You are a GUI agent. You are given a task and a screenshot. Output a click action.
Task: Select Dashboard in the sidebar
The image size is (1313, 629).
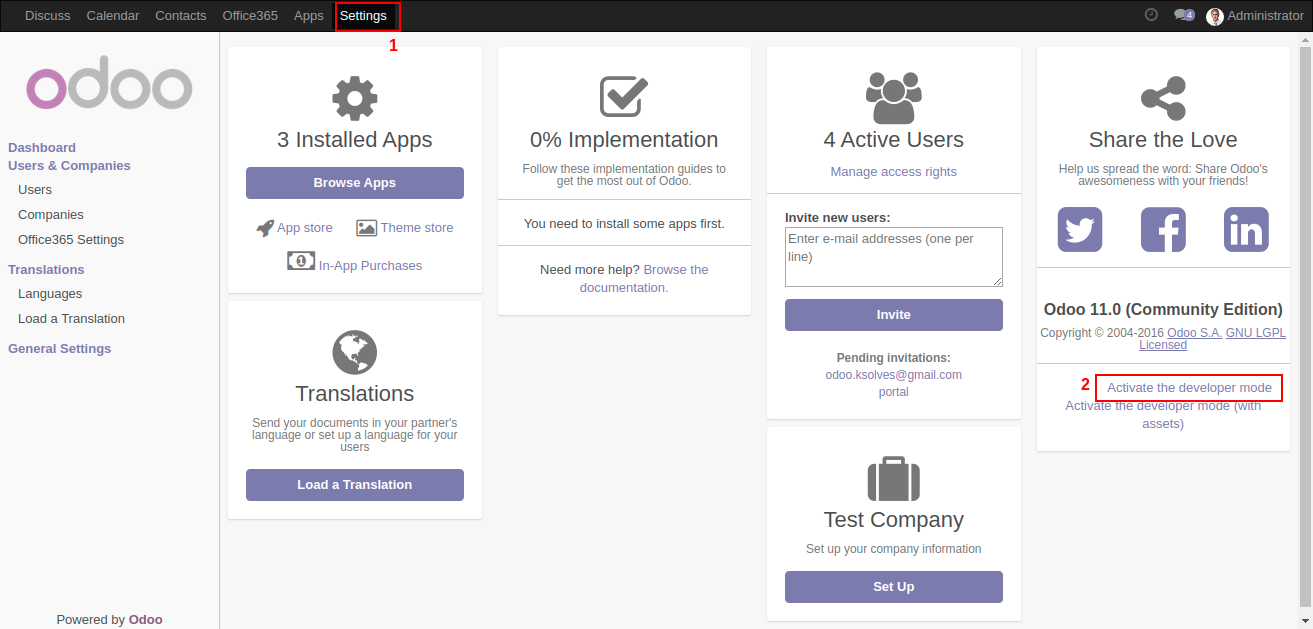(x=42, y=147)
